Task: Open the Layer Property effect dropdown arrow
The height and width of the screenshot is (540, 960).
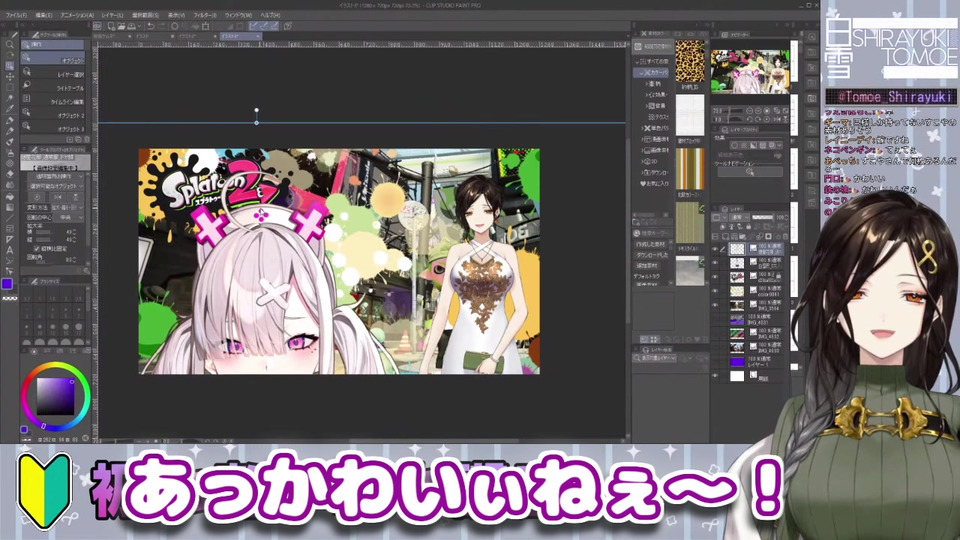Action: click(x=779, y=145)
